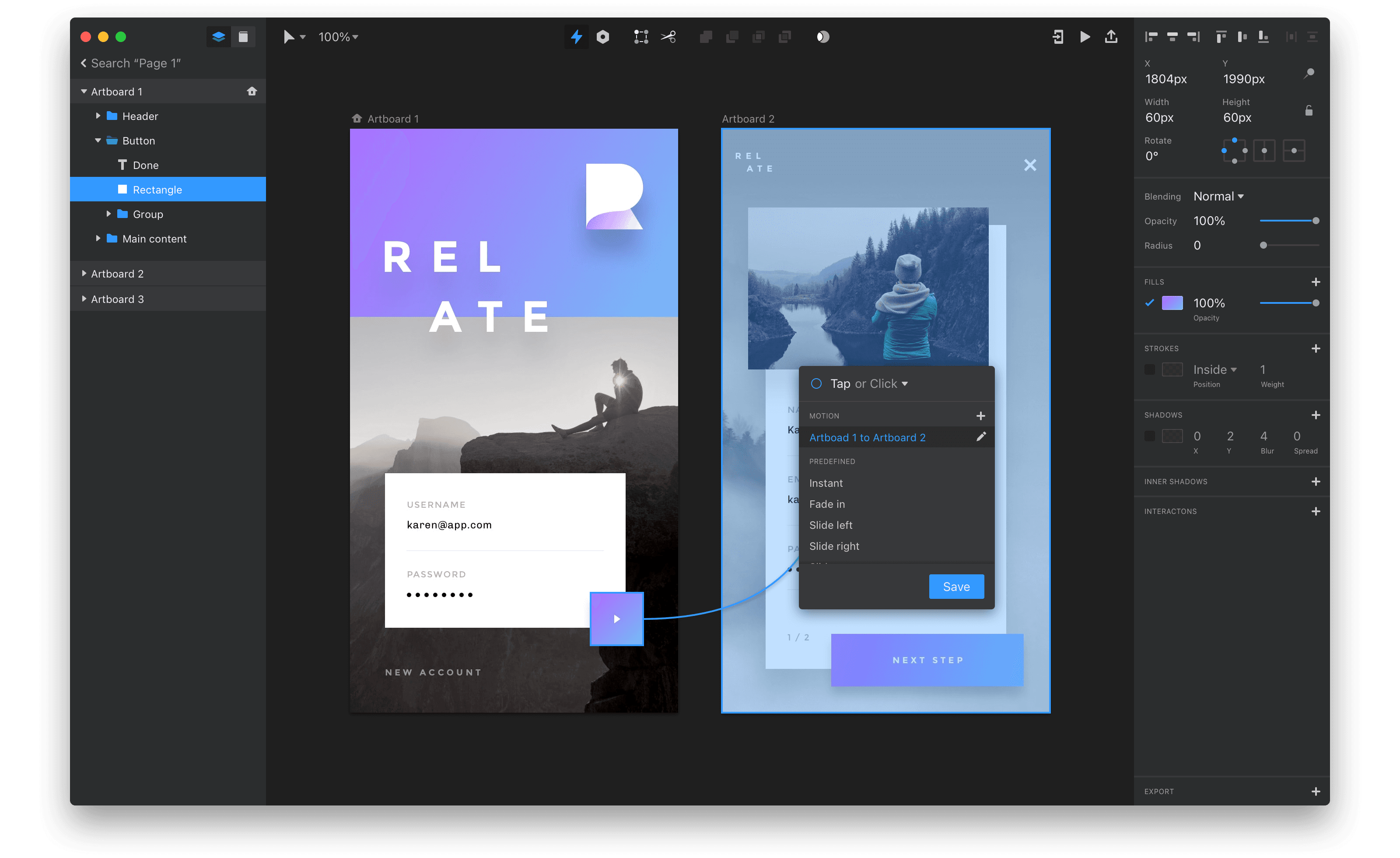Open the Blending Normal dropdown
The image size is (1400, 858).
coord(1218,197)
